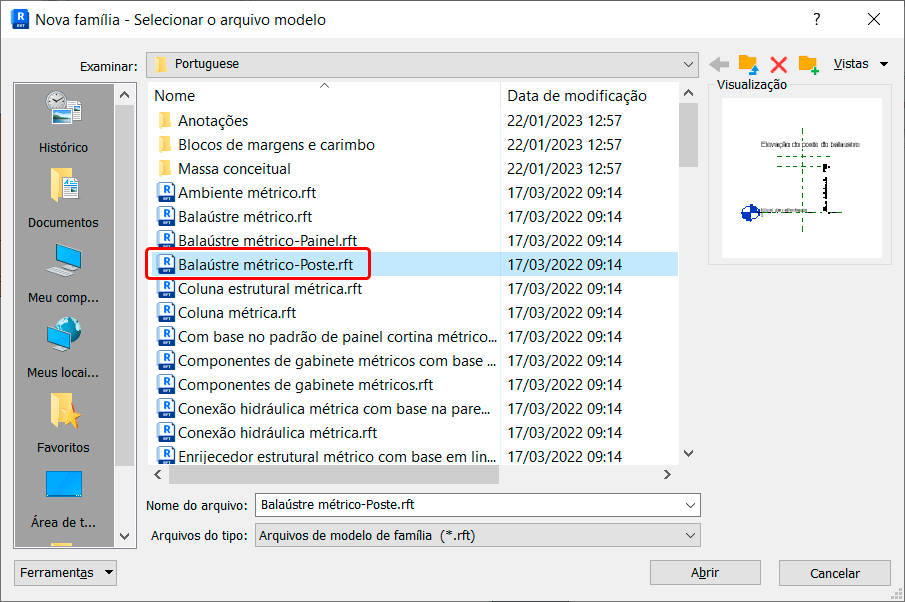
Task: Select the Favoritos sidebar shortcut
Action: click(x=63, y=422)
